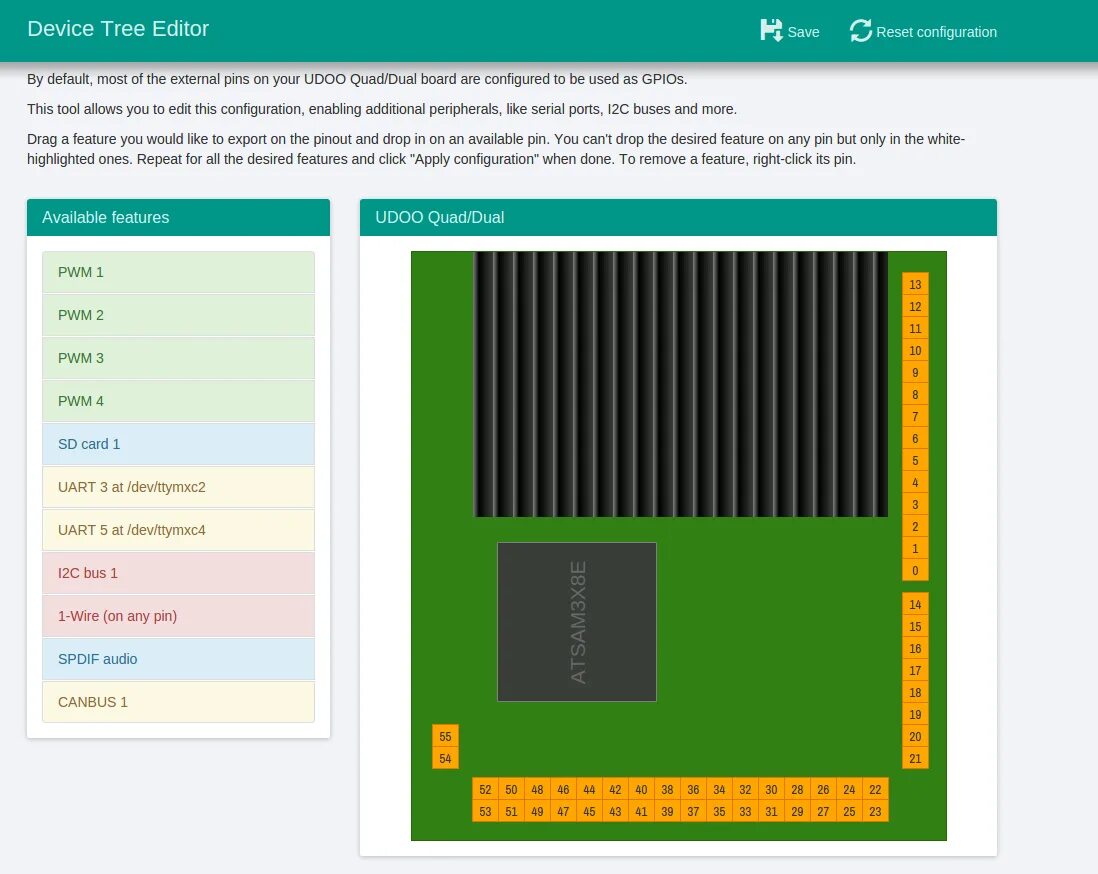
Task: Click pin 31 on the bottom header
Action: [771, 812]
